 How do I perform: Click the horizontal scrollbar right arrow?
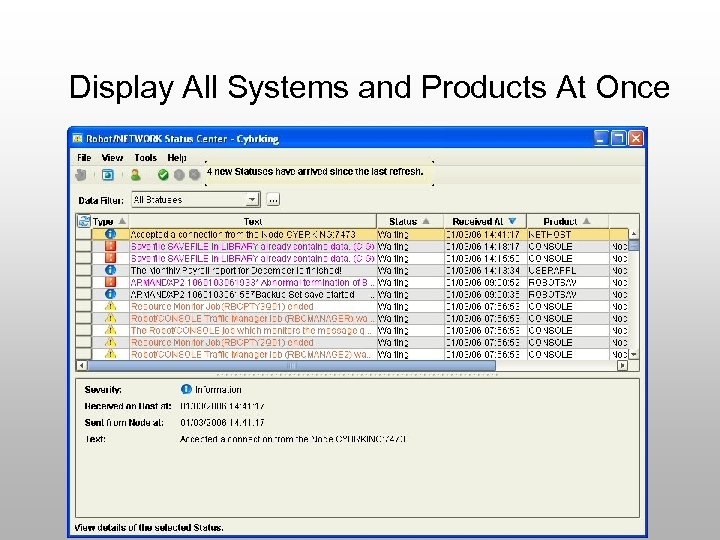click(622, 366)
